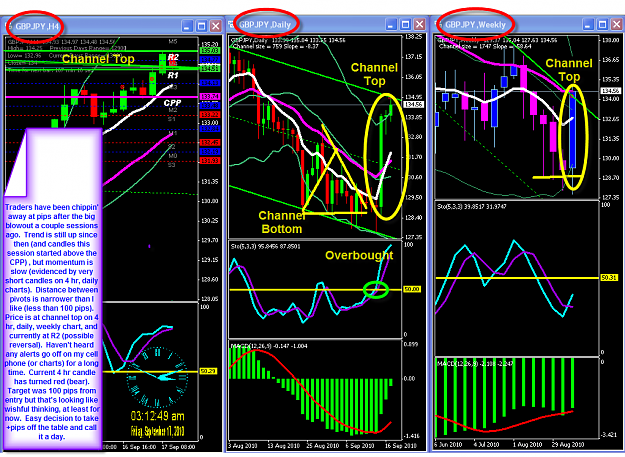Viewport: 625px width, 457px height.
Task: Click the 'Channel Top' label on the H4 chart
Action: coord(98,59)
